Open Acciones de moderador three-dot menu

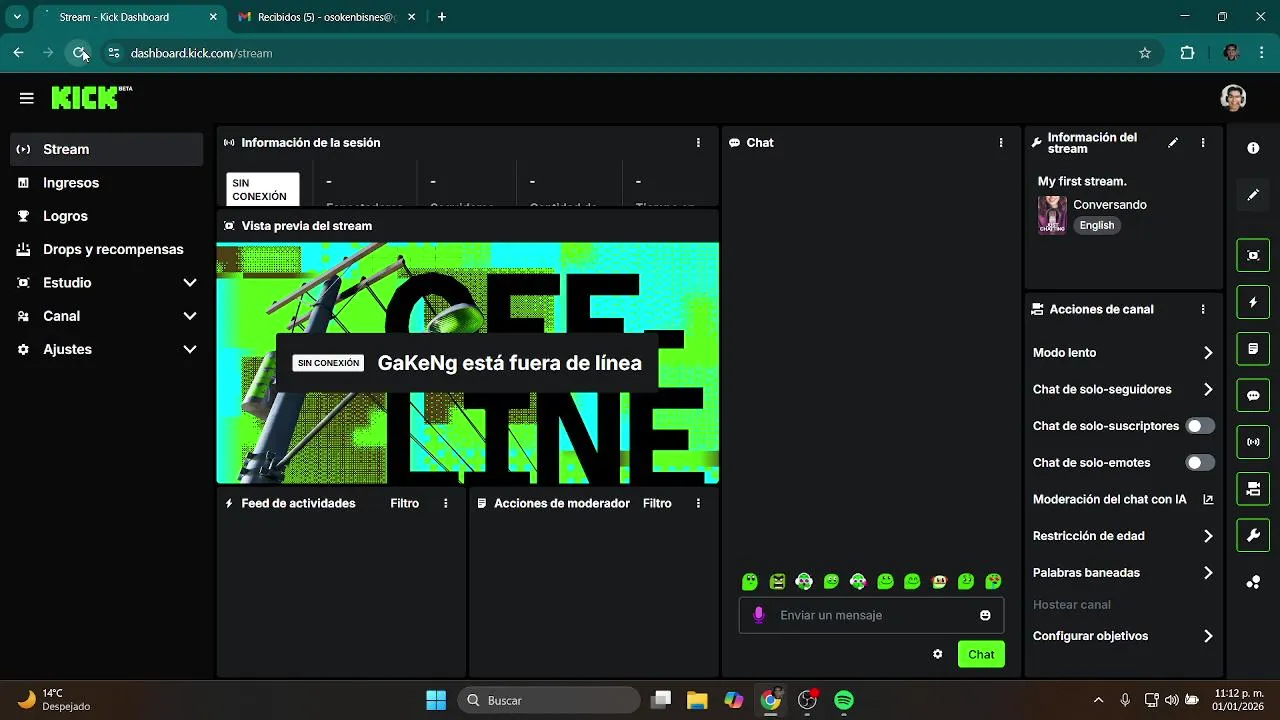(698, 504)
